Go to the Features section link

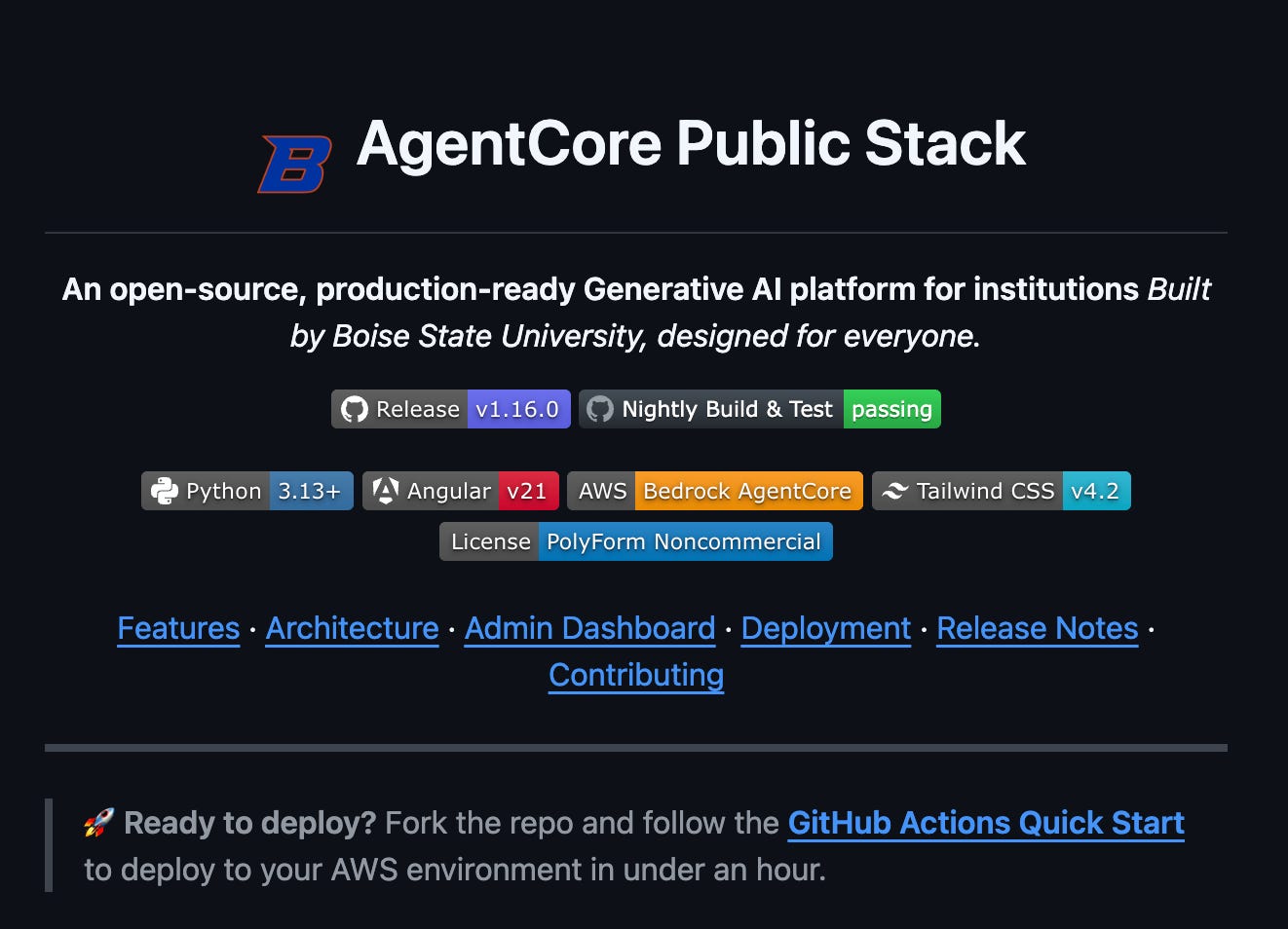(x=178, y=629)
